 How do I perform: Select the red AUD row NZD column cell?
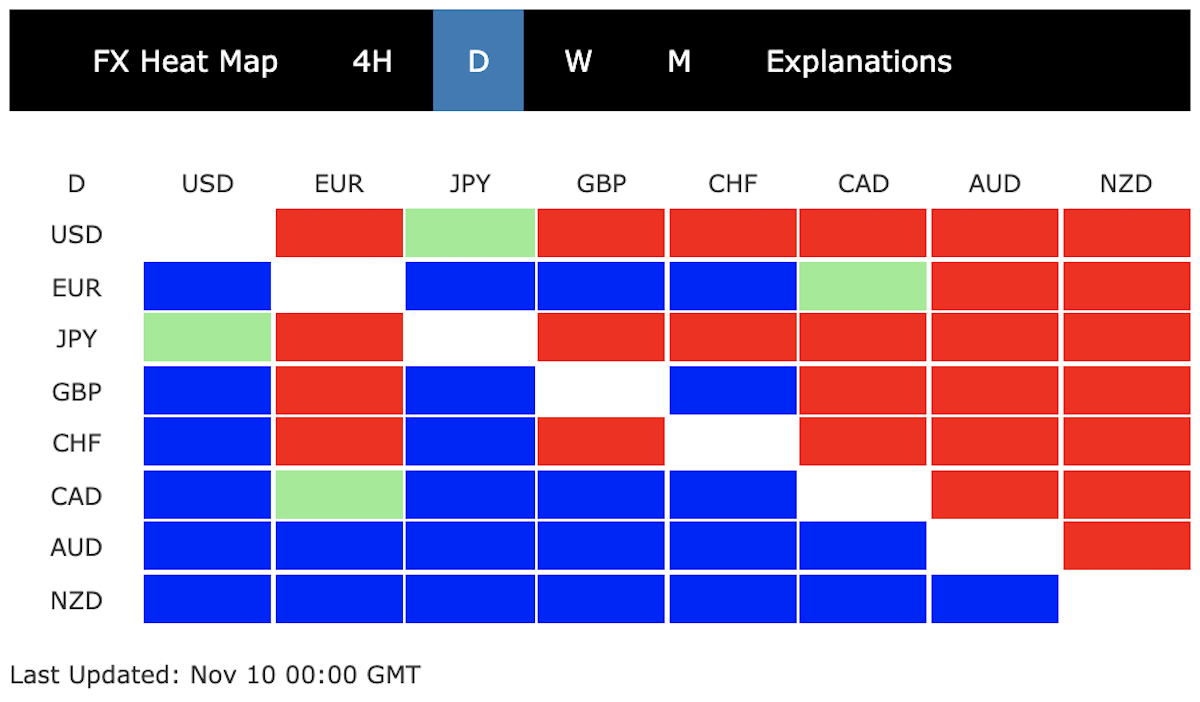[1127, 546]
